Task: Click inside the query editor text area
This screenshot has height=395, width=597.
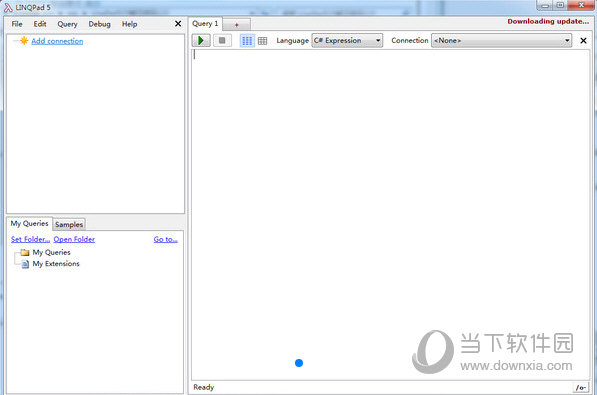Action: pos(390,214)
